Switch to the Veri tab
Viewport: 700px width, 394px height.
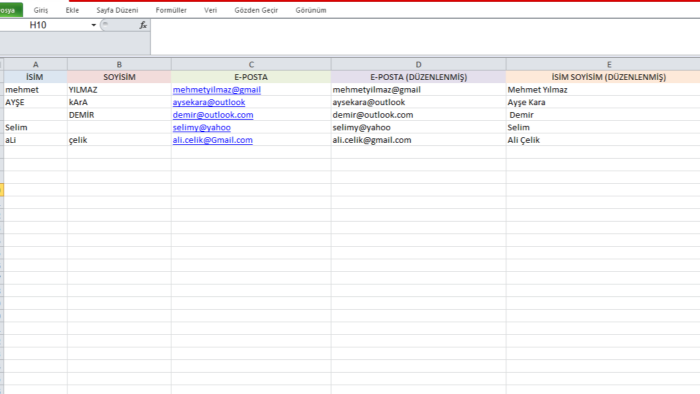click(211, 10)
